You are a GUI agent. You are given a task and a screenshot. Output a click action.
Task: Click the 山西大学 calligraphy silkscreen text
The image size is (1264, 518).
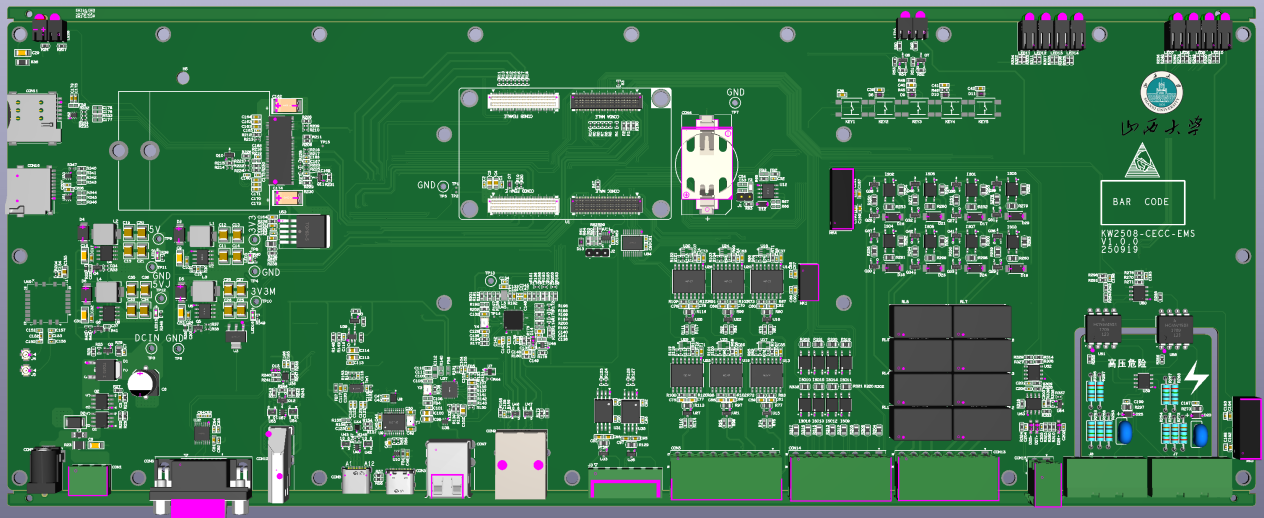1158,129
